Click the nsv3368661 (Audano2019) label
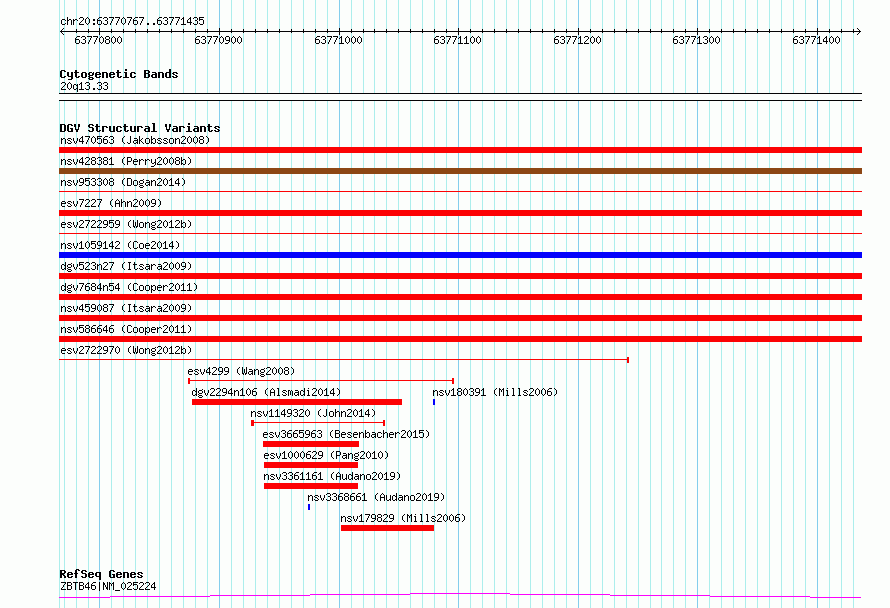 (x=376, y=497)
